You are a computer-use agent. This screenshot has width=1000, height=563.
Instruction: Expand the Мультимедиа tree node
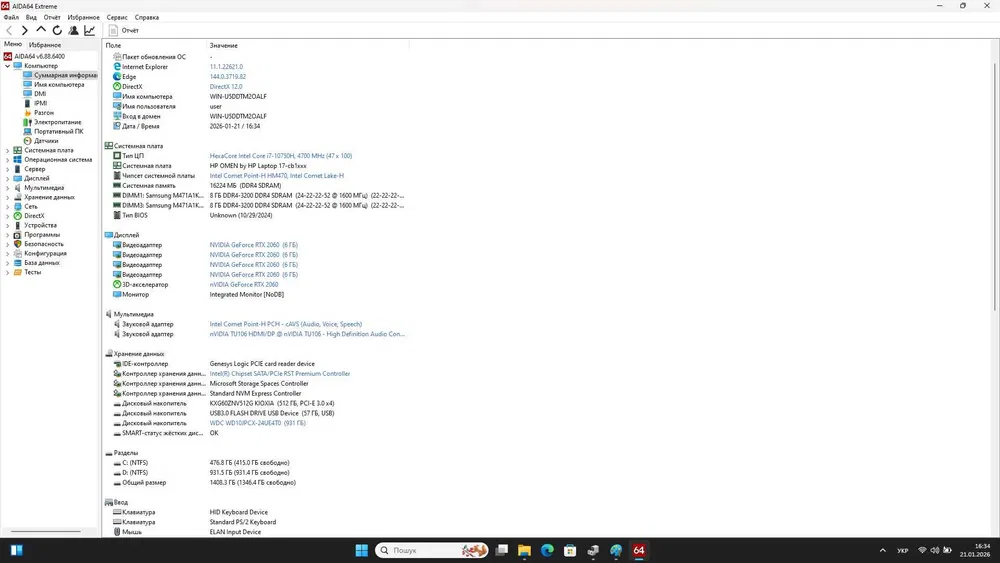[x=8, y=188]
